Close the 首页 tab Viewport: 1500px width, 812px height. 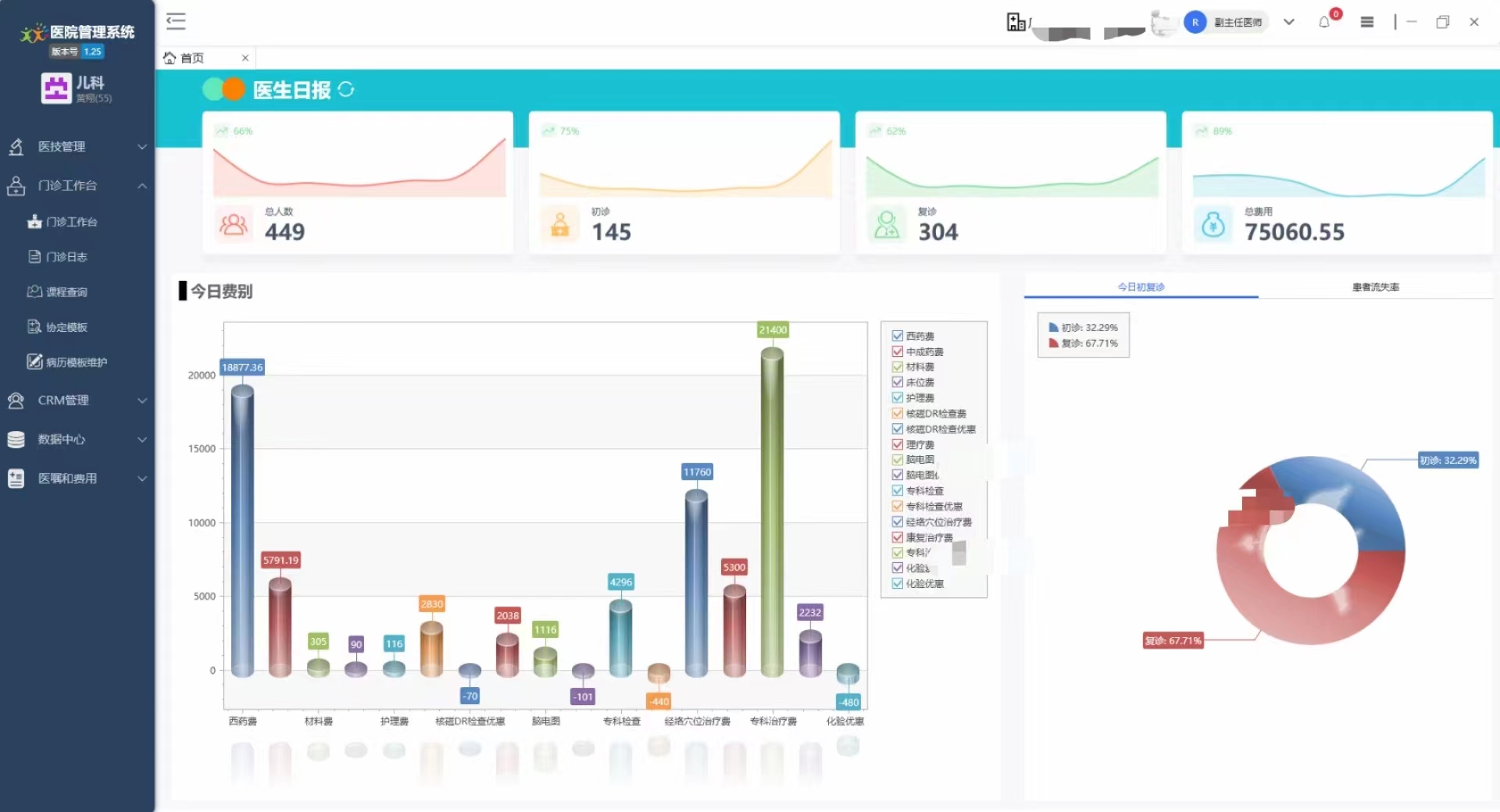coord(245,58)
